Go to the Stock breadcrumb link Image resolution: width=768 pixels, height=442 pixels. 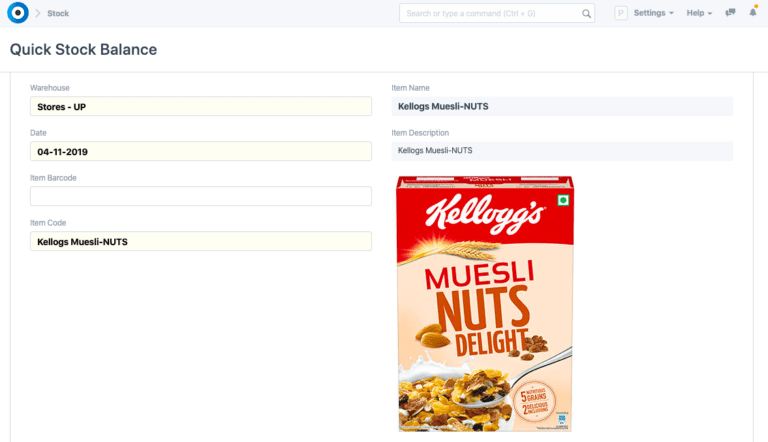click(x=58, y=13)
